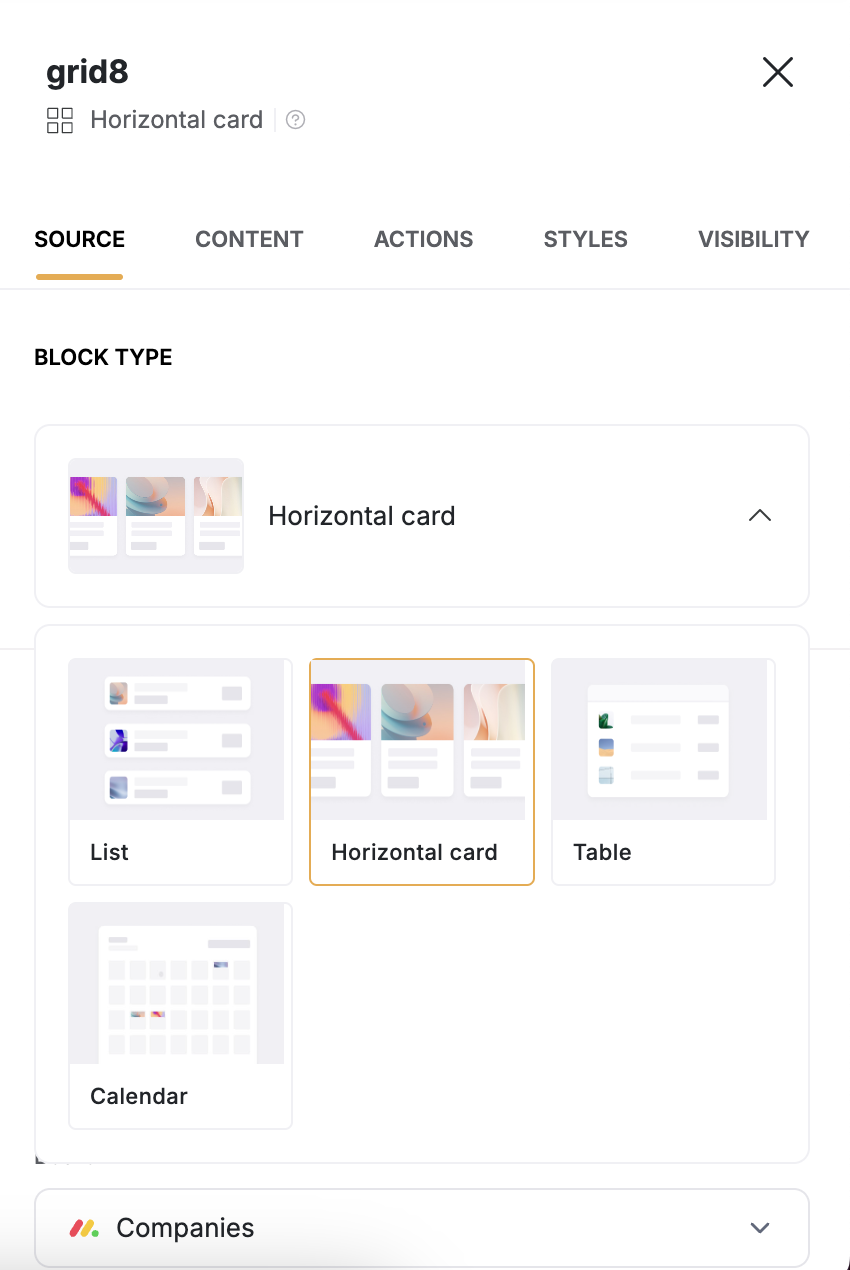Select the List block type

[180, 772]
